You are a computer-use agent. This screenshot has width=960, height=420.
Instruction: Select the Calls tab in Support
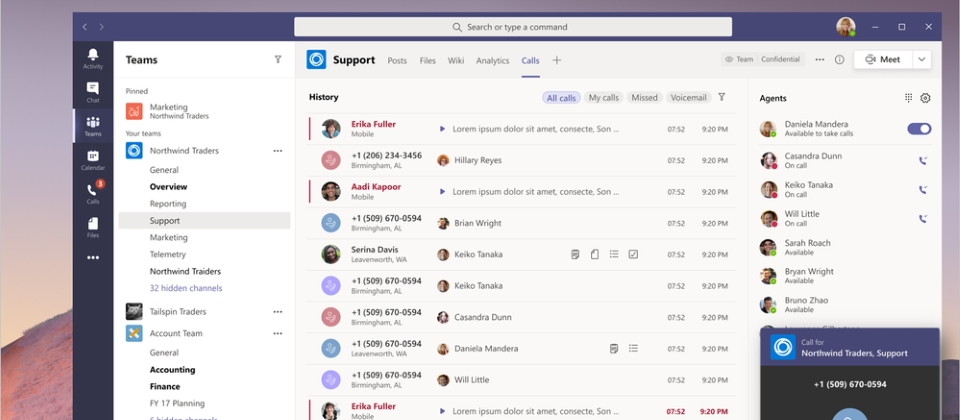click(x=530, y=60)
